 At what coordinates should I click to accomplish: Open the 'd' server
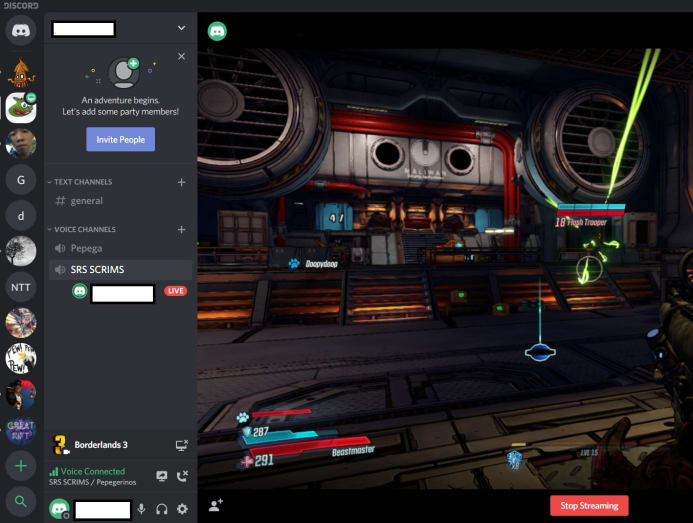(21, 216)
